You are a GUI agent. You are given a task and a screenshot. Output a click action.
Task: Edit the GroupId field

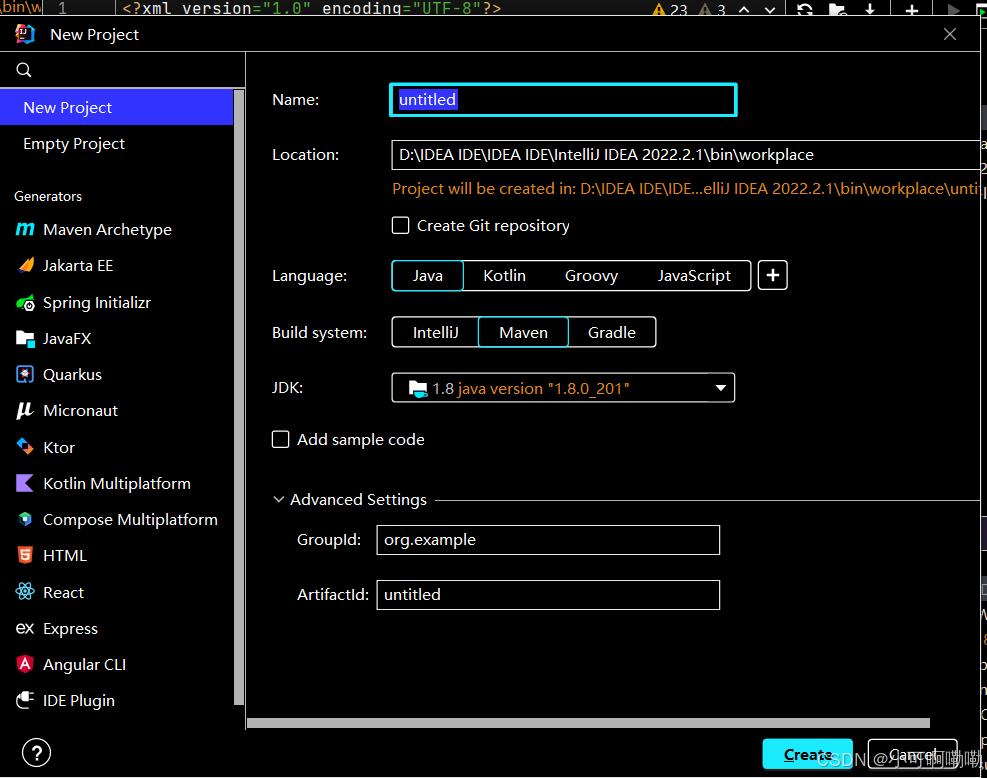(548, 540)
